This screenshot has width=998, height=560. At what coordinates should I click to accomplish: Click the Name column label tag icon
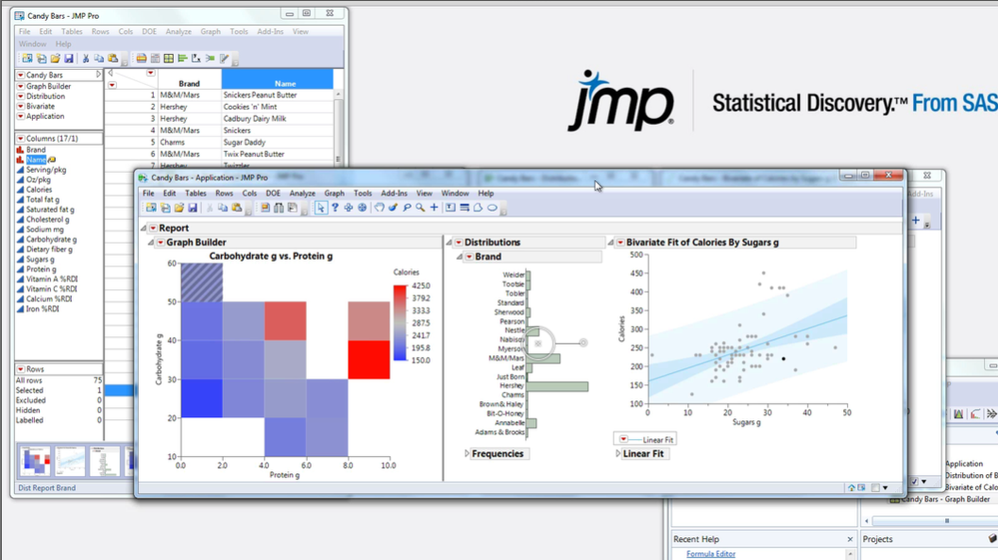pyautogui.click(x=52, y=160)
